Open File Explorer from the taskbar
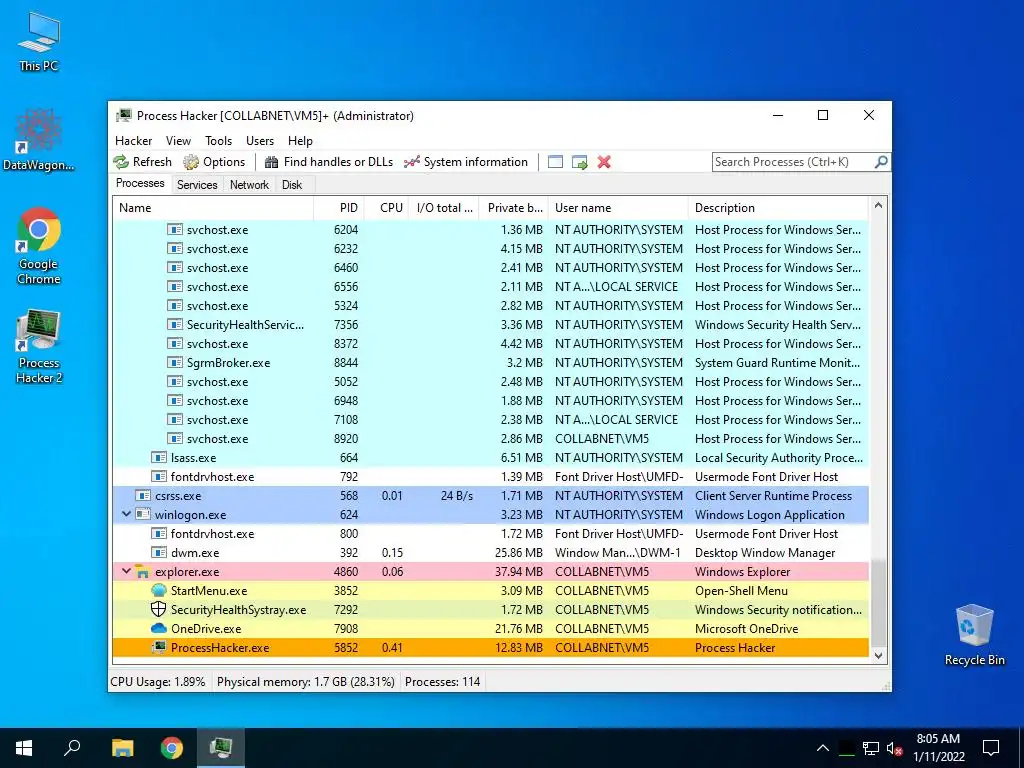 click(122, 748)
